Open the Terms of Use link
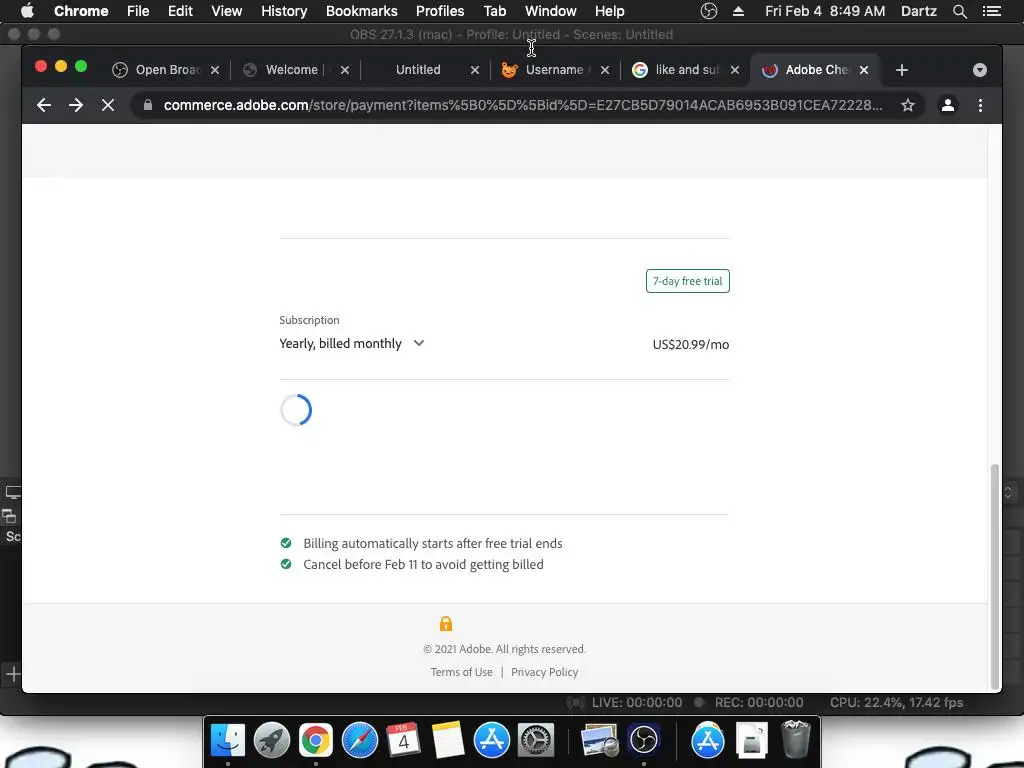 tap(461, 672)
